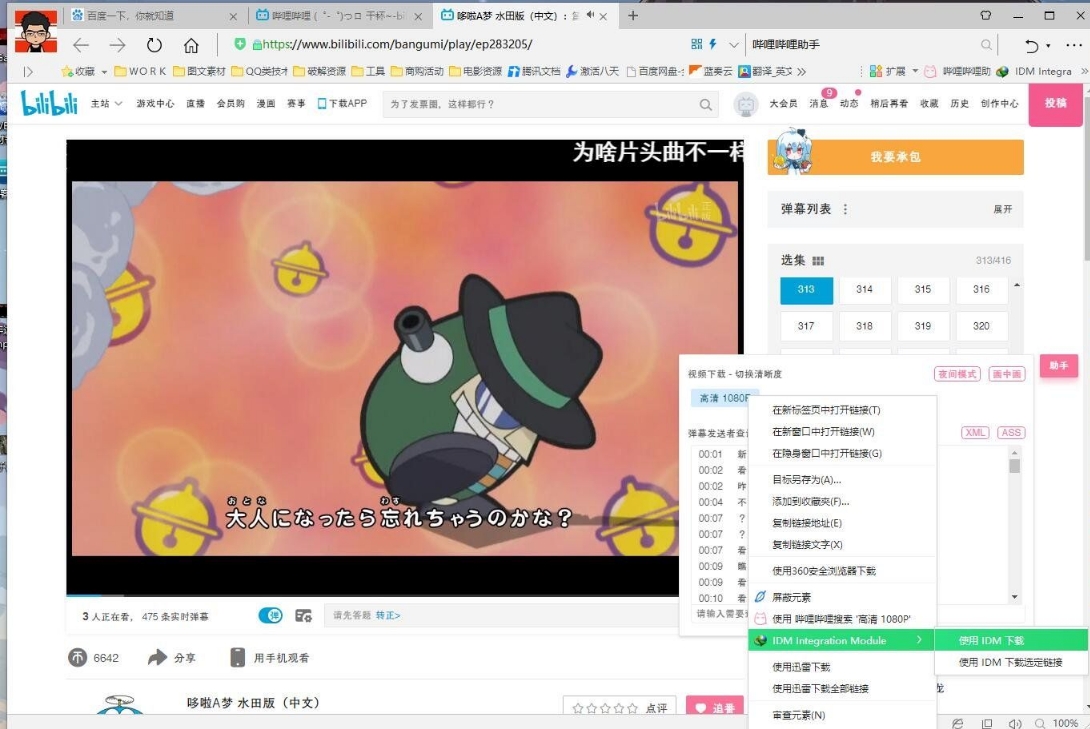Viewport: 1090px width, 729px height.
Task: Click the bilibili logo
Action: click(49, 103)
